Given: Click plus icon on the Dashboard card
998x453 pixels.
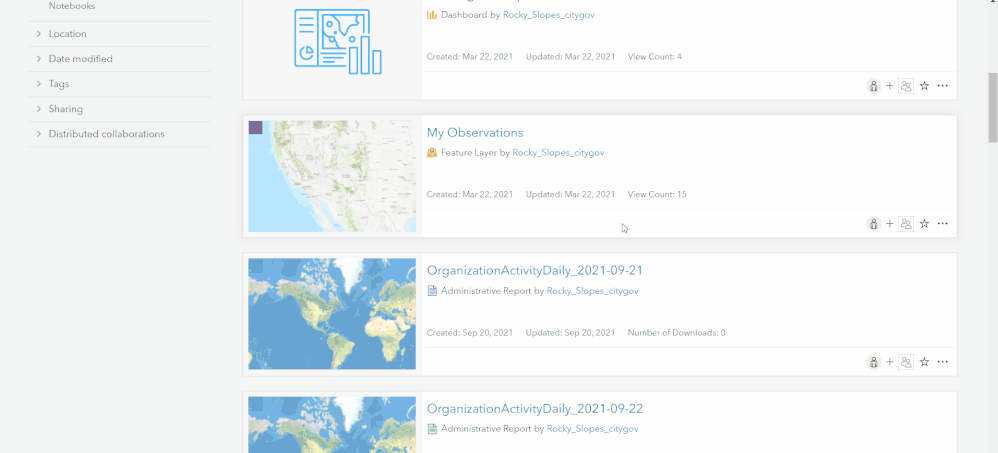Looking at the screenshot, I should pos(890,86).
